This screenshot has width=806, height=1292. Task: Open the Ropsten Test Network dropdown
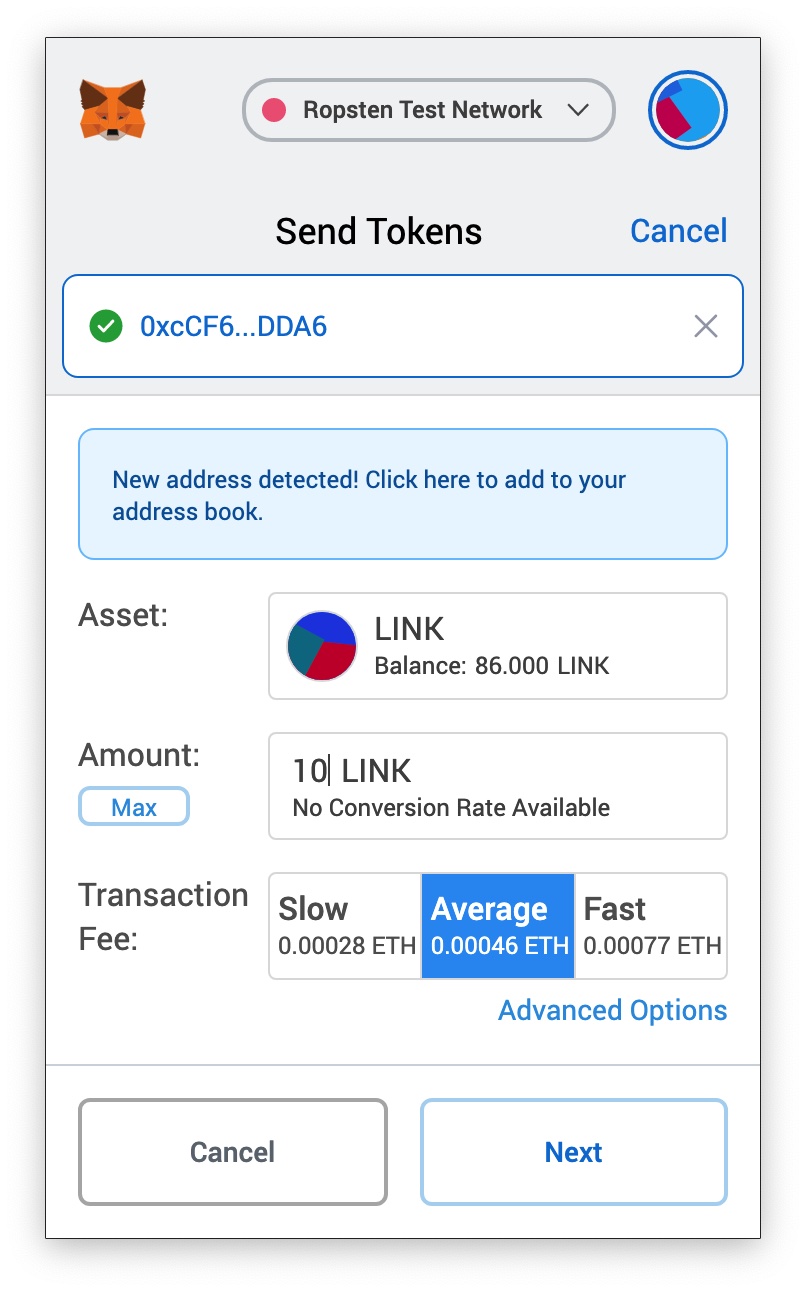click(428, 110)
